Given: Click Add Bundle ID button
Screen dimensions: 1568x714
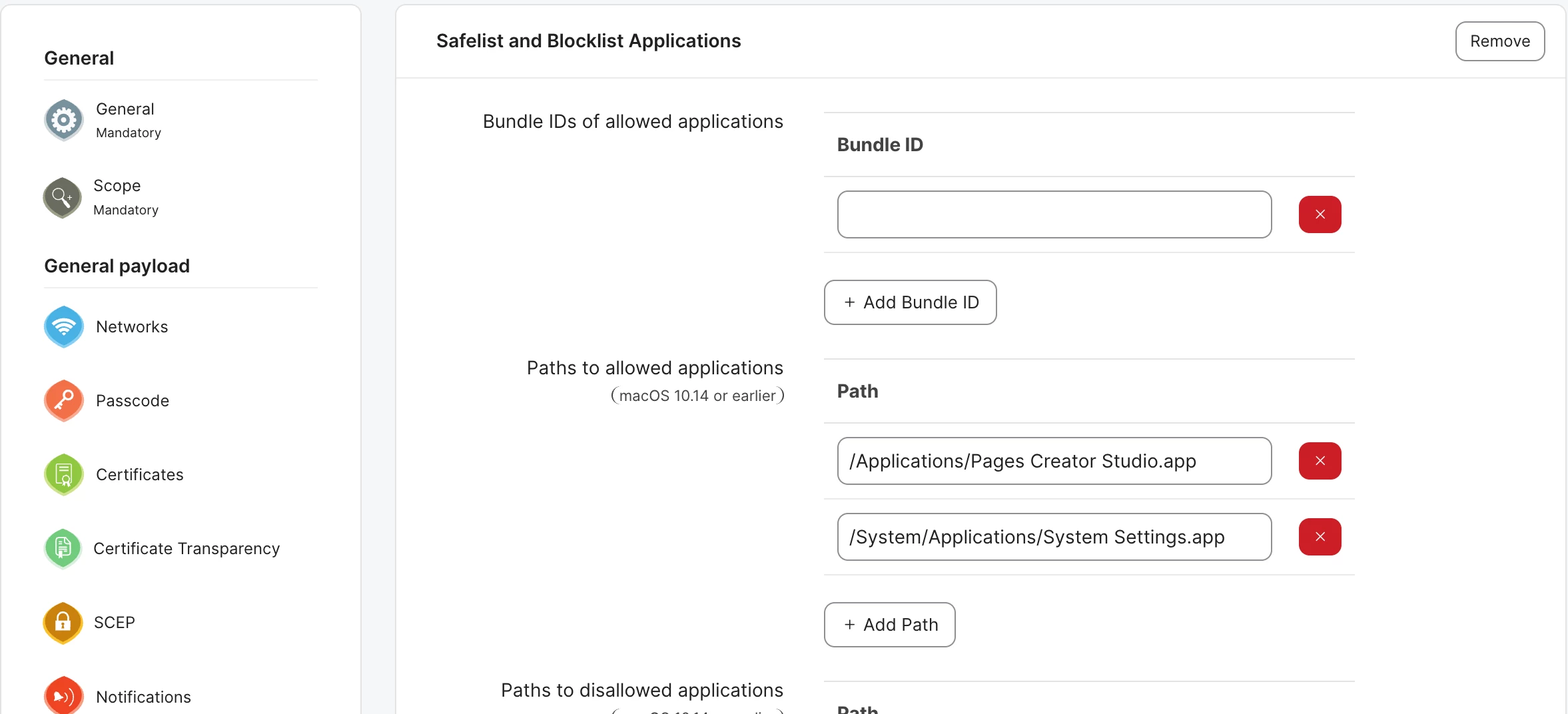Looking at the screenshot, I should tap(910, 302).
